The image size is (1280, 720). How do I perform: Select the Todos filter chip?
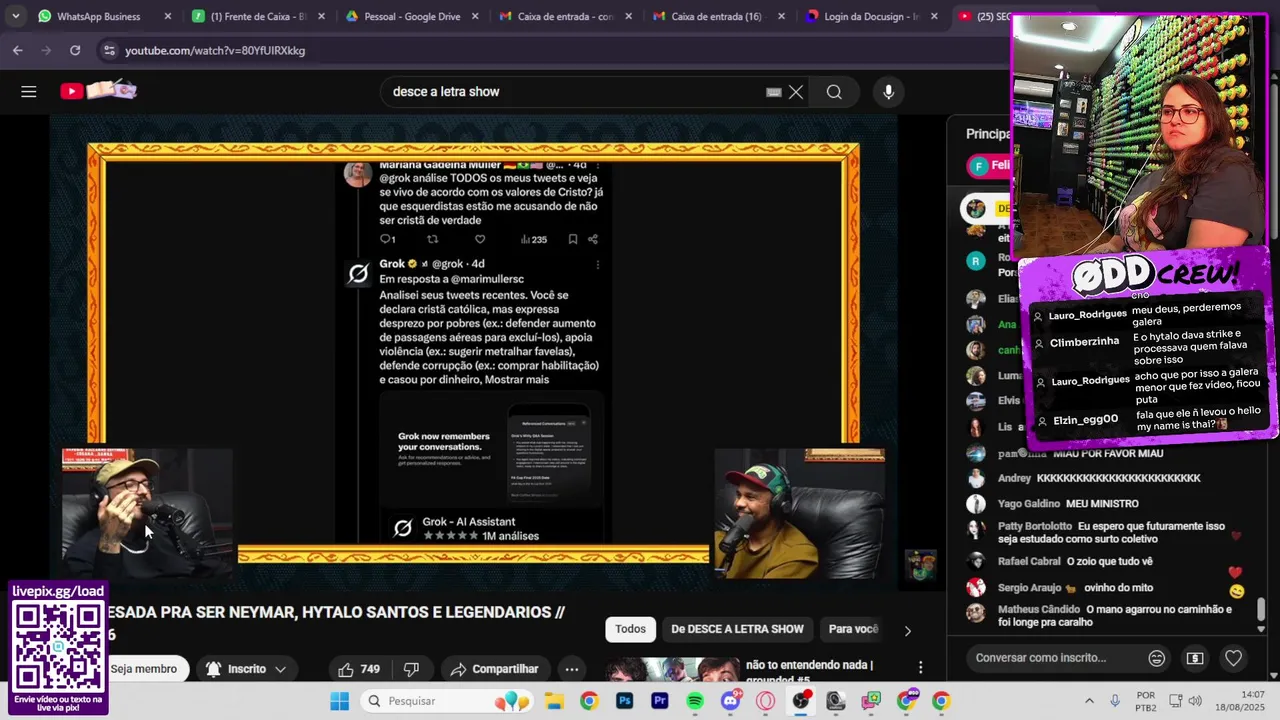coord(630,629)
